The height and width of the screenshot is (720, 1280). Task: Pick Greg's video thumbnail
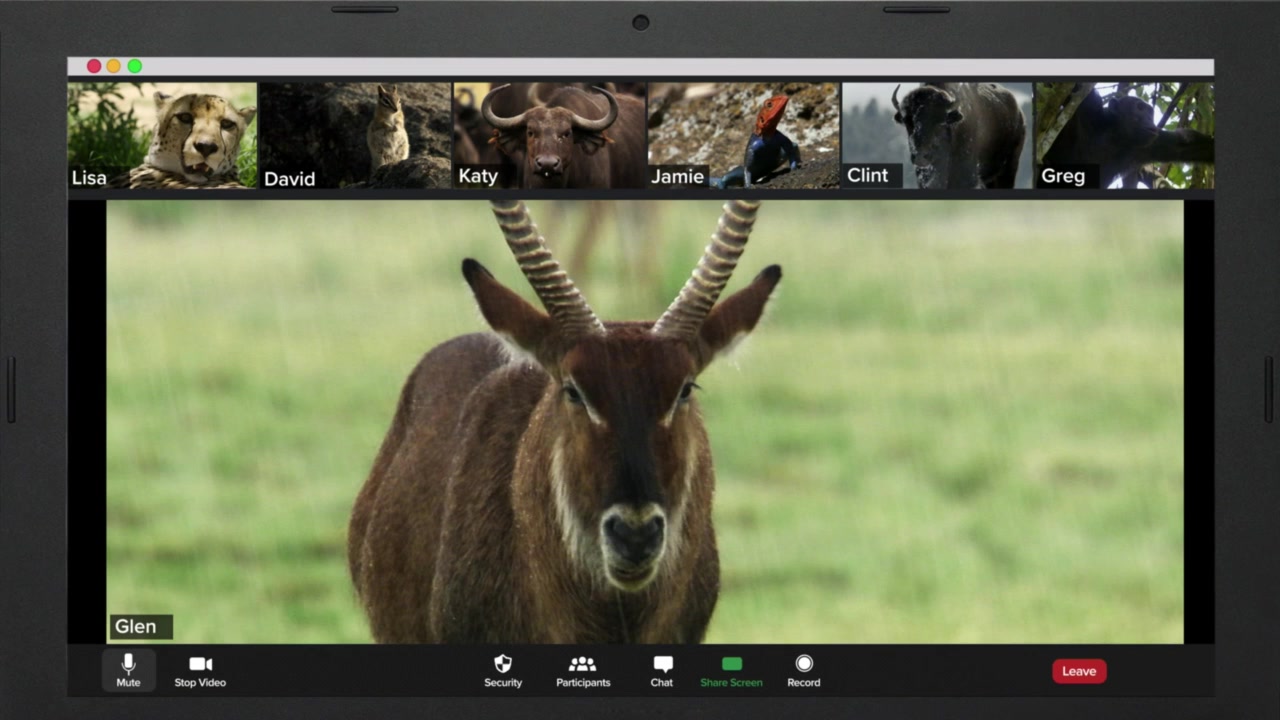tap(1125, 135)
